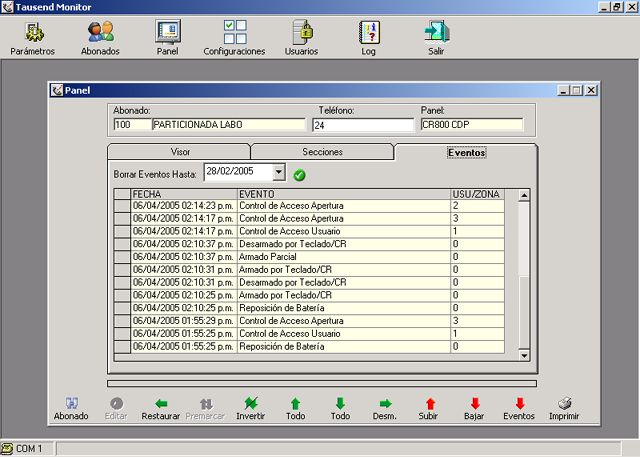Click the Restaurar green left arrow

pos(161,404)
